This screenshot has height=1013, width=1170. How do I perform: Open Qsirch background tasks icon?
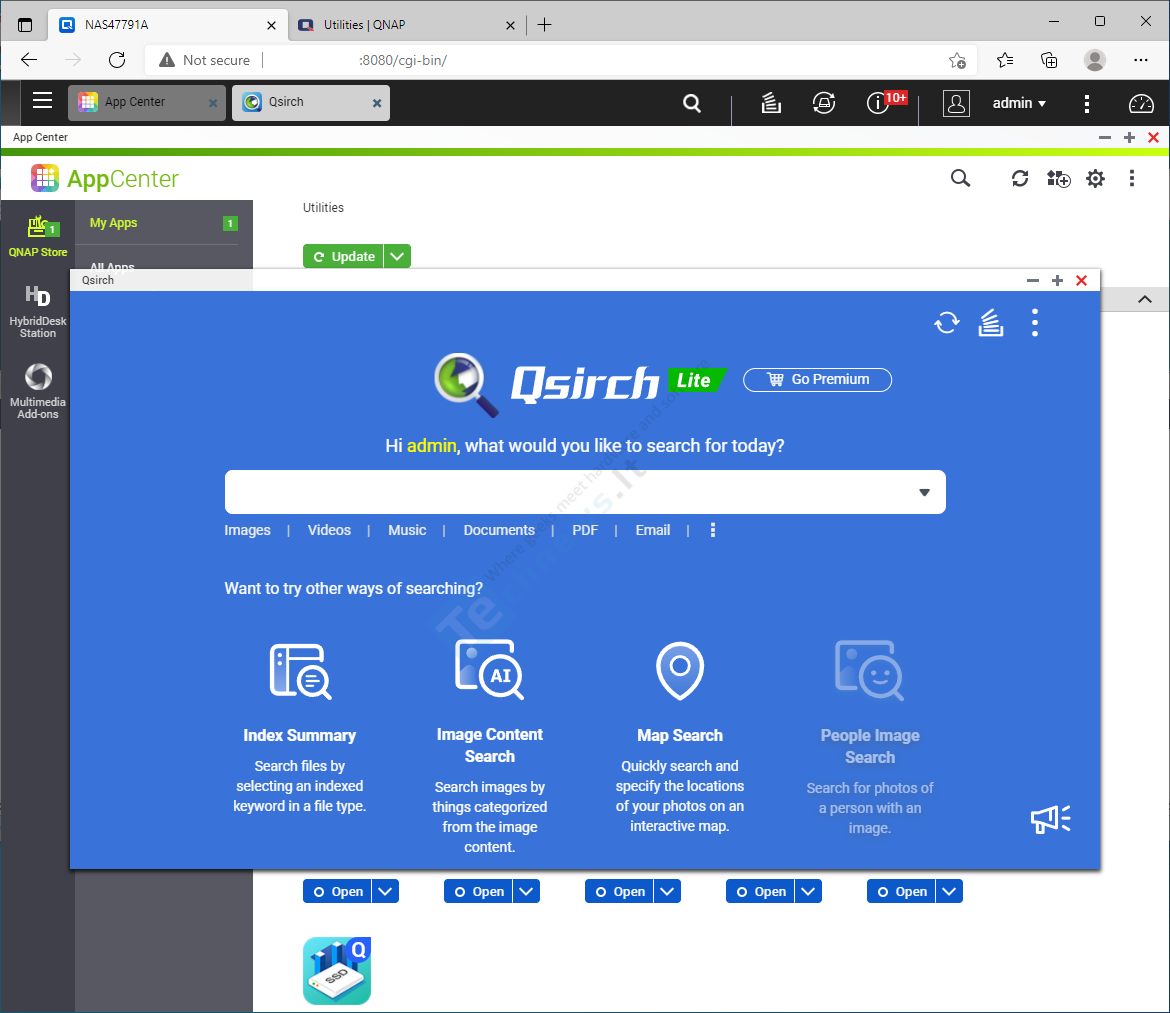tap(991, 322)
